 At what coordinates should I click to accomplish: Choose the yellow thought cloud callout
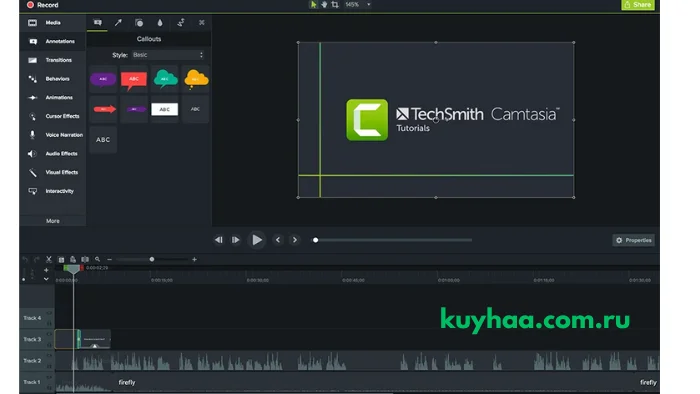[196, 79]
